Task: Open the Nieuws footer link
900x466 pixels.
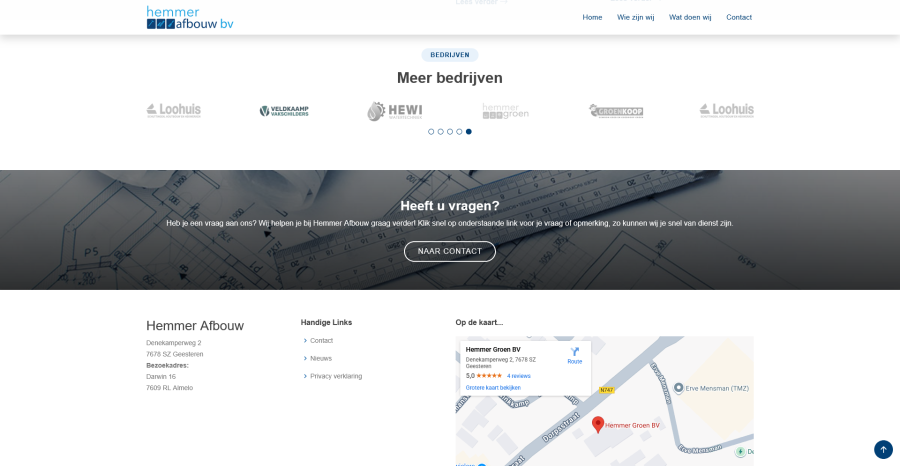Action: click(x=321, y=358)
